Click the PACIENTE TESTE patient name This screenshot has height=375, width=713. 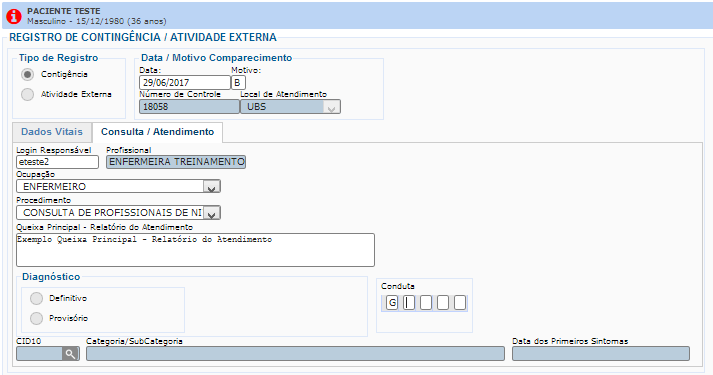pyautogui.click(x=64, y=11)
